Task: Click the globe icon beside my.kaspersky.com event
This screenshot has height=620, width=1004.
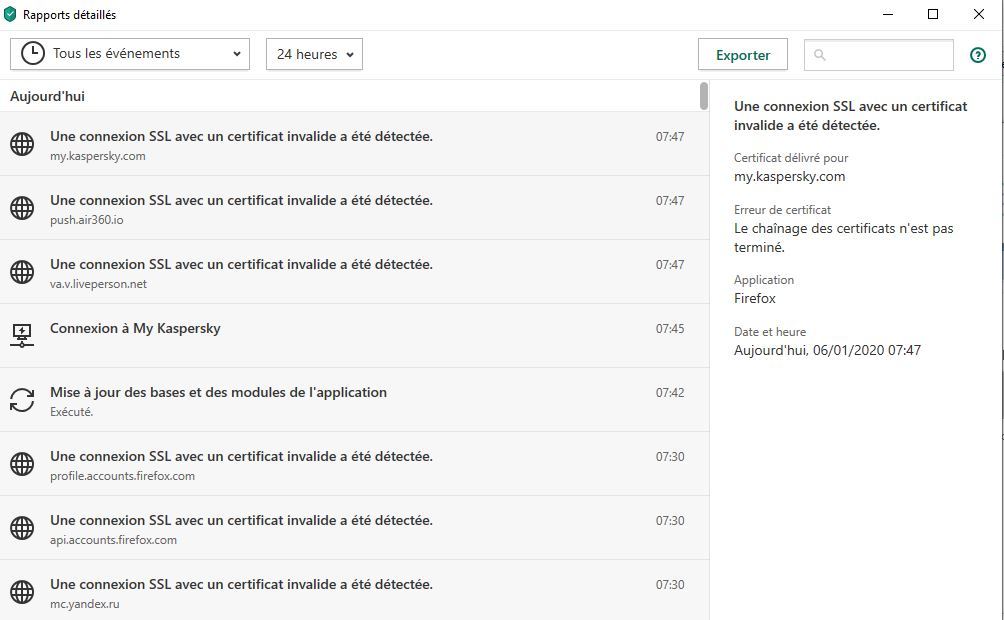Action: pos(22,144)
